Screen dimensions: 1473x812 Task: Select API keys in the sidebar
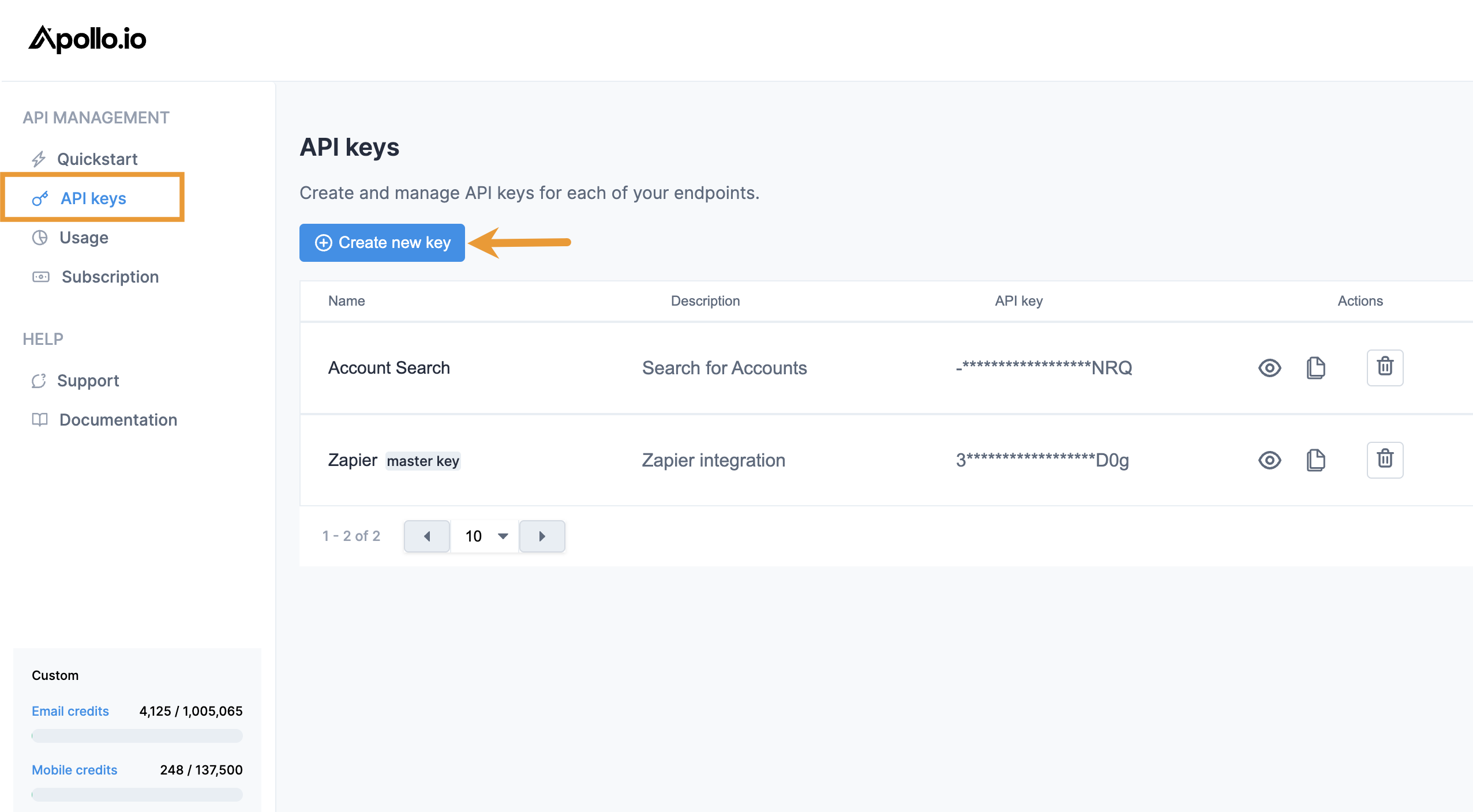click(x=93, y=198)
